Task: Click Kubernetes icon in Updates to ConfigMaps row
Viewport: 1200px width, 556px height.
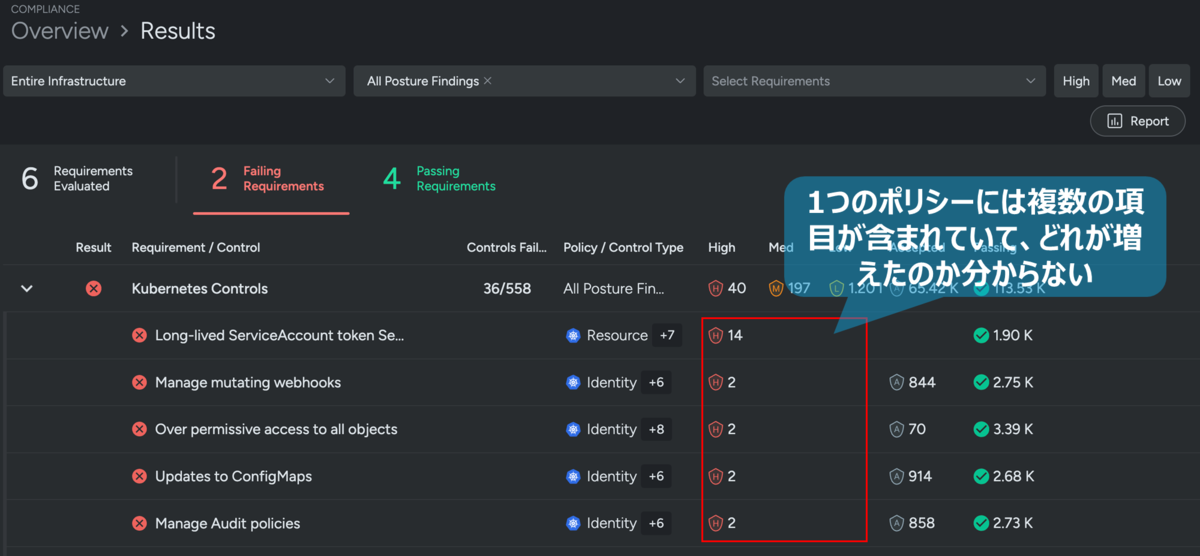Action: pos(573,477)
